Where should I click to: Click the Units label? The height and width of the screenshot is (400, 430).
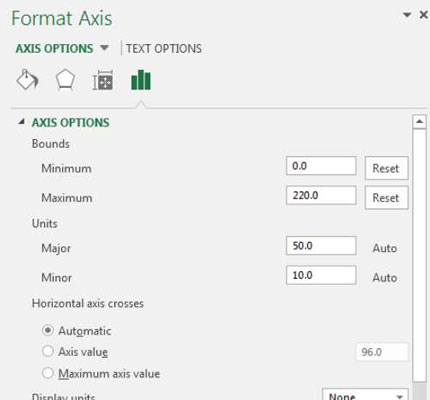(45, 223)
